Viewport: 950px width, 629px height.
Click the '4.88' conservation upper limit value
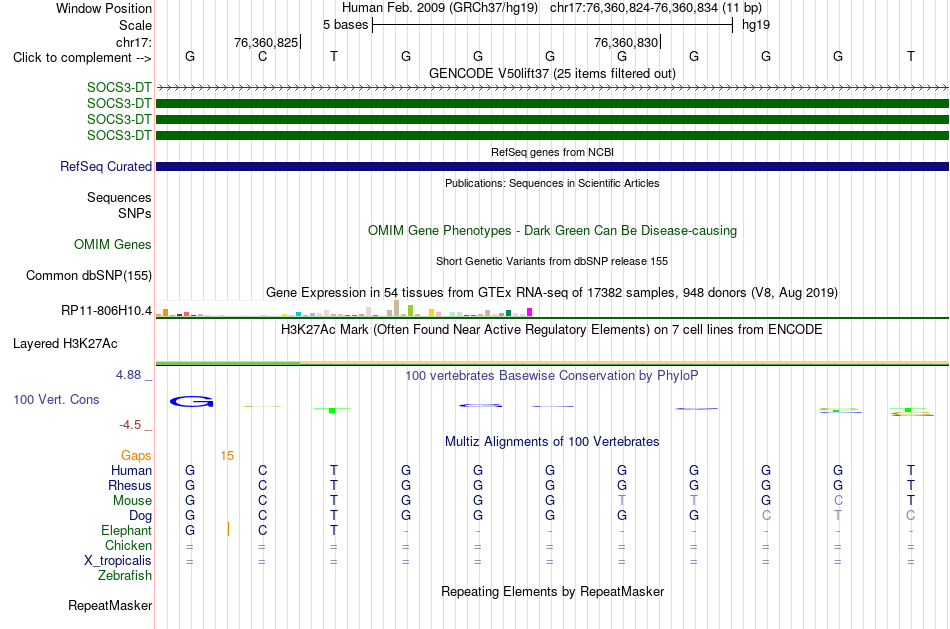point(128,375)
